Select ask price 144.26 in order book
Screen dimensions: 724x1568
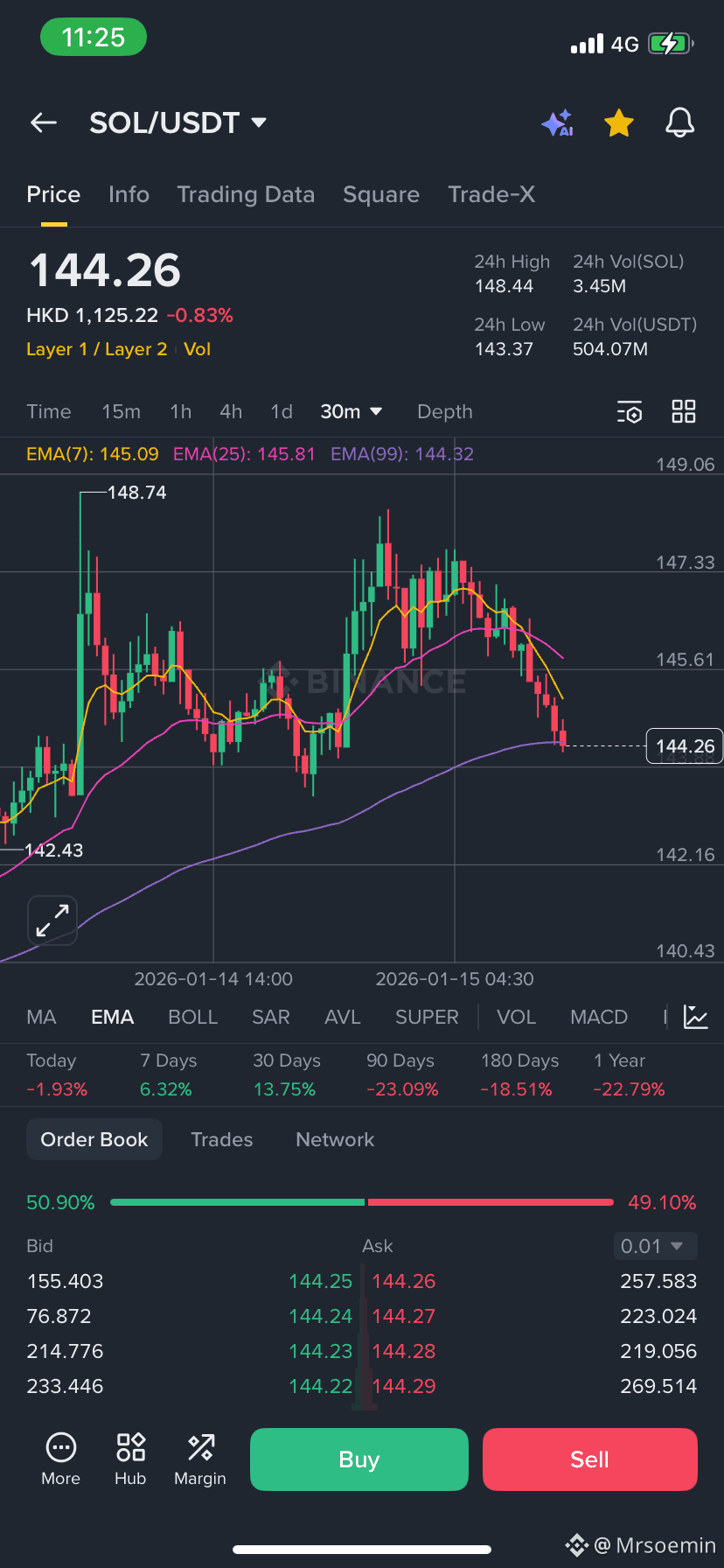(x=404, y=1281)
